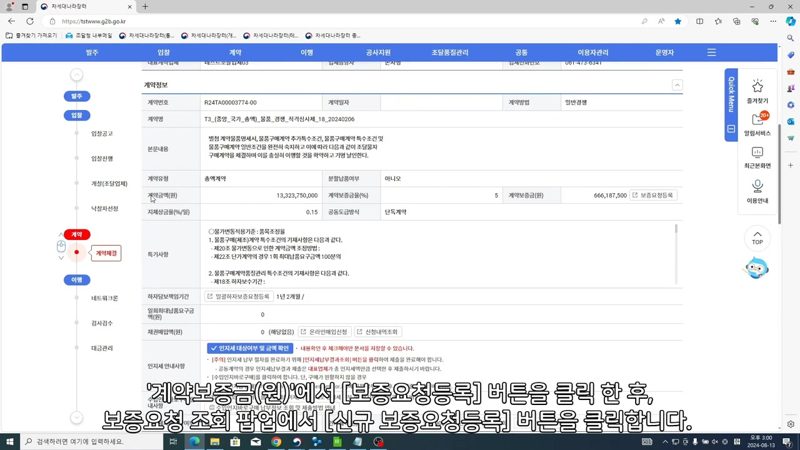Viewport: 800px width, 450px height.
Task: Open 입찰진행 in the process sidebar
Action: pos(102,159)
